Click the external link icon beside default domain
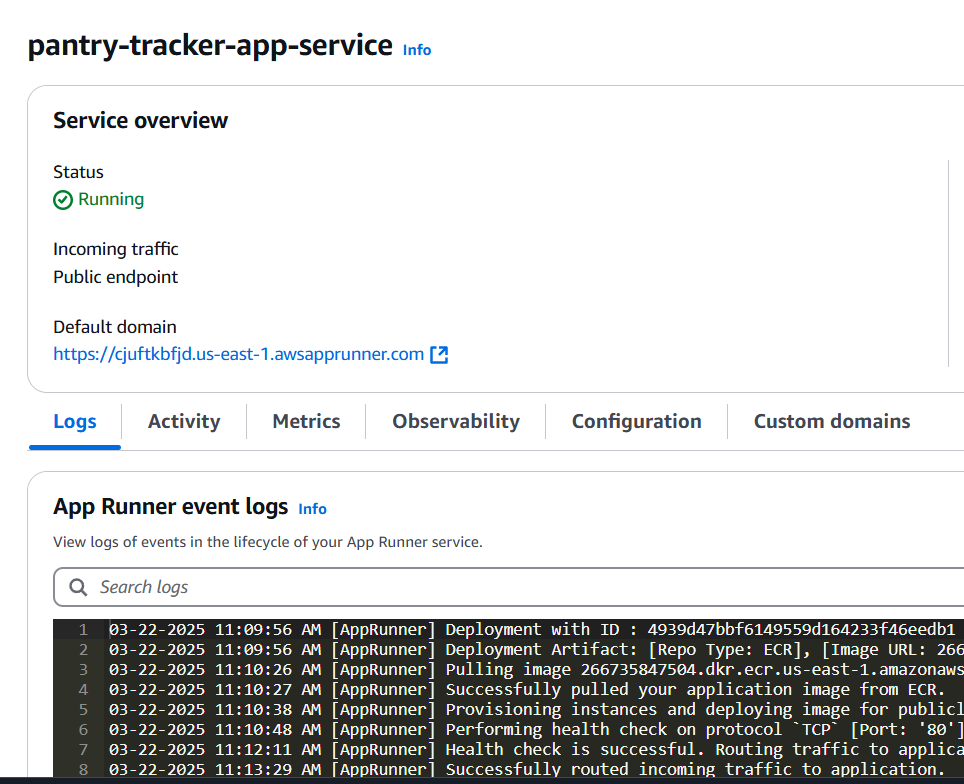 pyautogui.click(x=439, y=355)
